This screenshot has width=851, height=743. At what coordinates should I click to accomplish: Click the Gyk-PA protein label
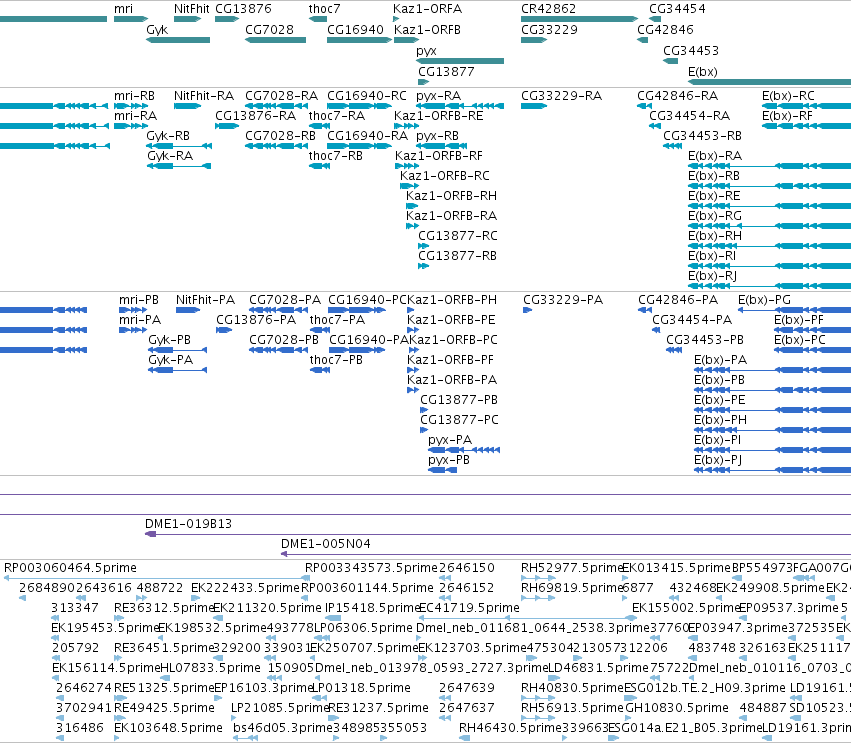tap(171, 360)
